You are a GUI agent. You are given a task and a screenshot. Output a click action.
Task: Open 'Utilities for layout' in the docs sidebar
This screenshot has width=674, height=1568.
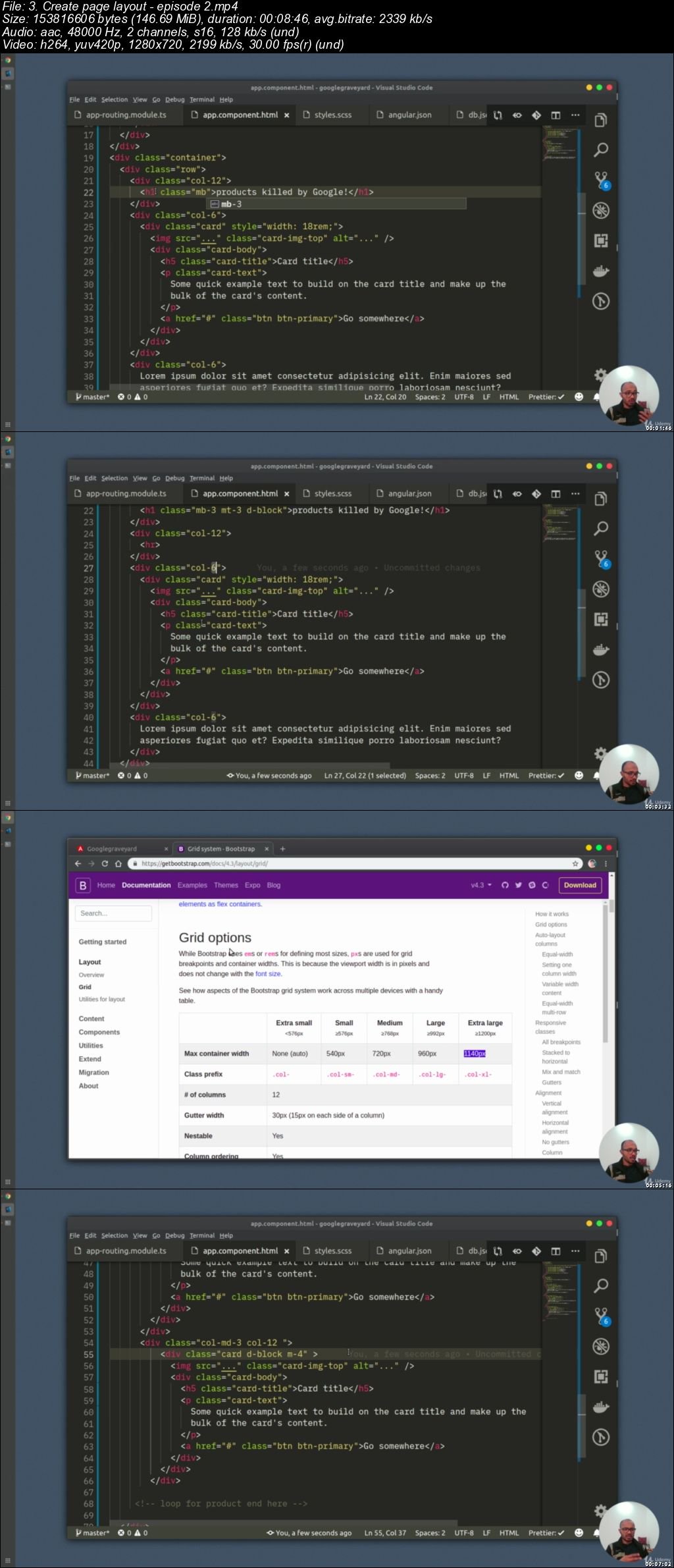point(102,999)
